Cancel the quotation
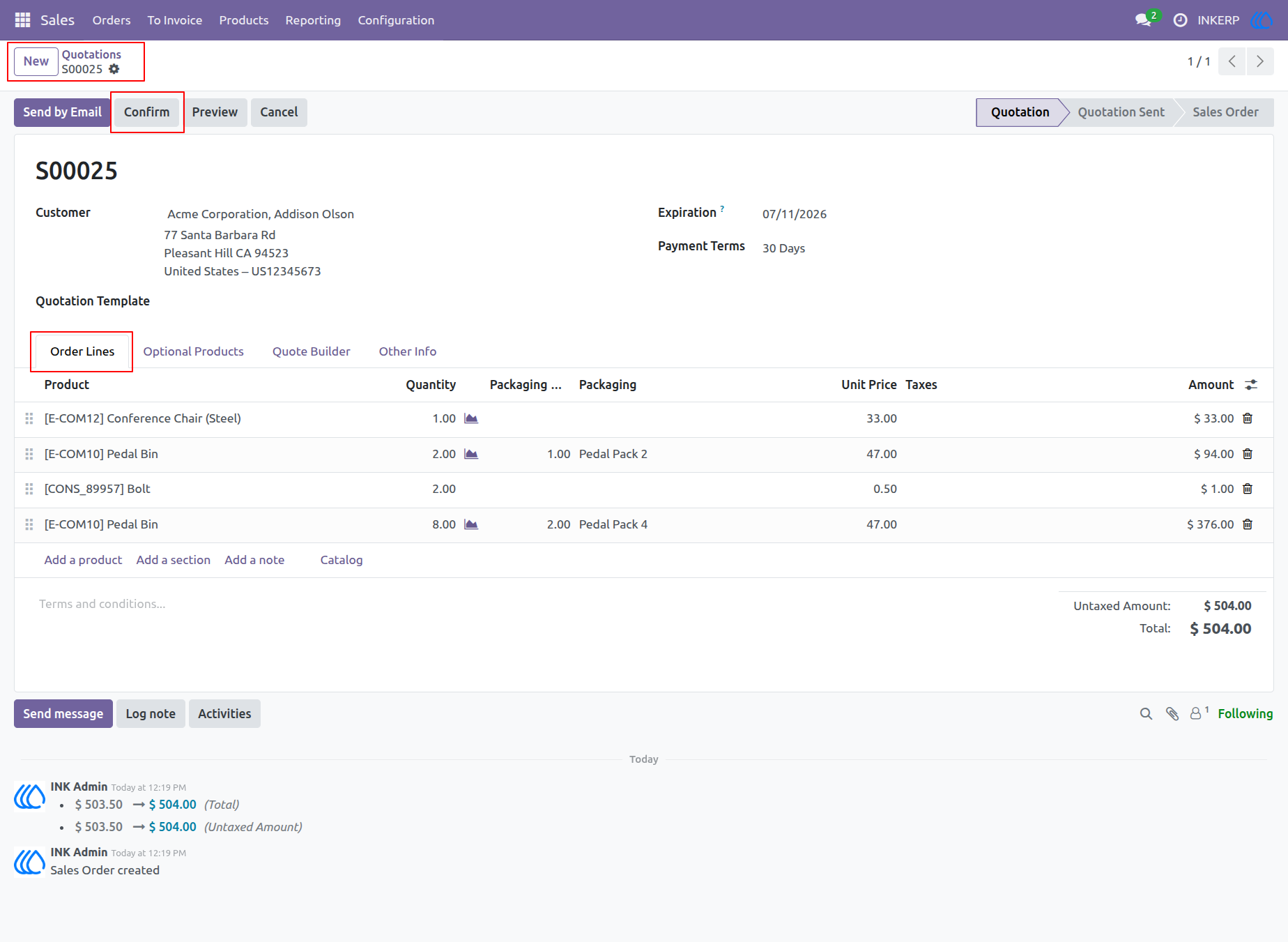This screenshot has height=942, width=1288. click(279, 112)
